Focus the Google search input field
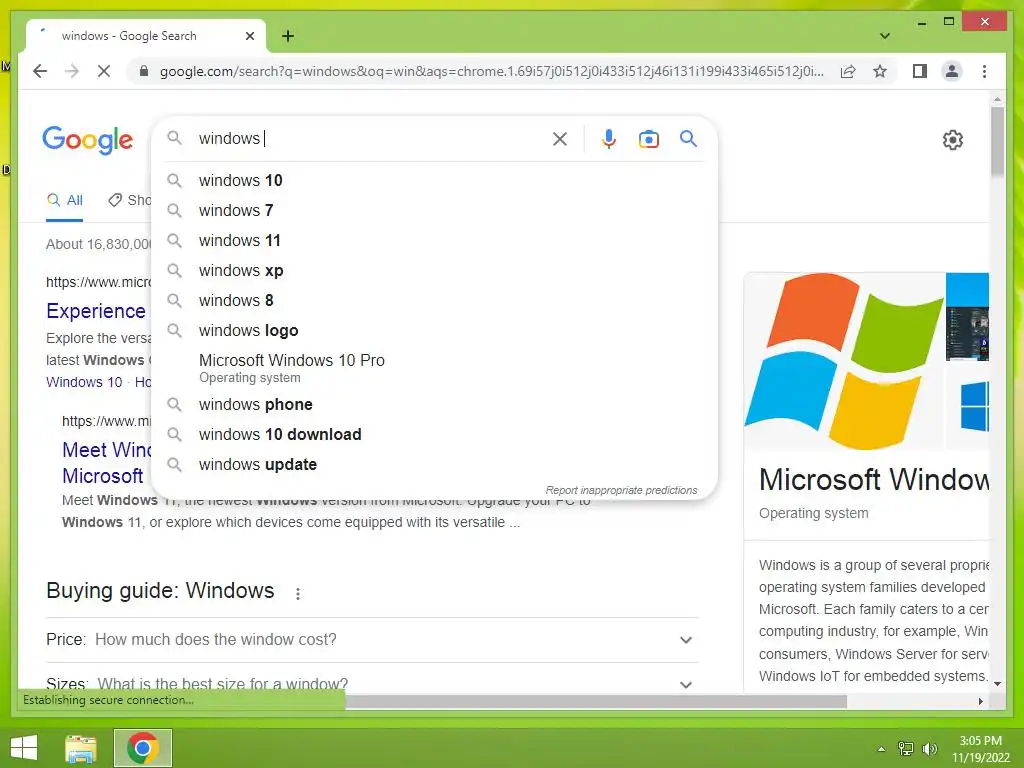Viewport: 1024px width, 768px height. [x=372, y=138]
